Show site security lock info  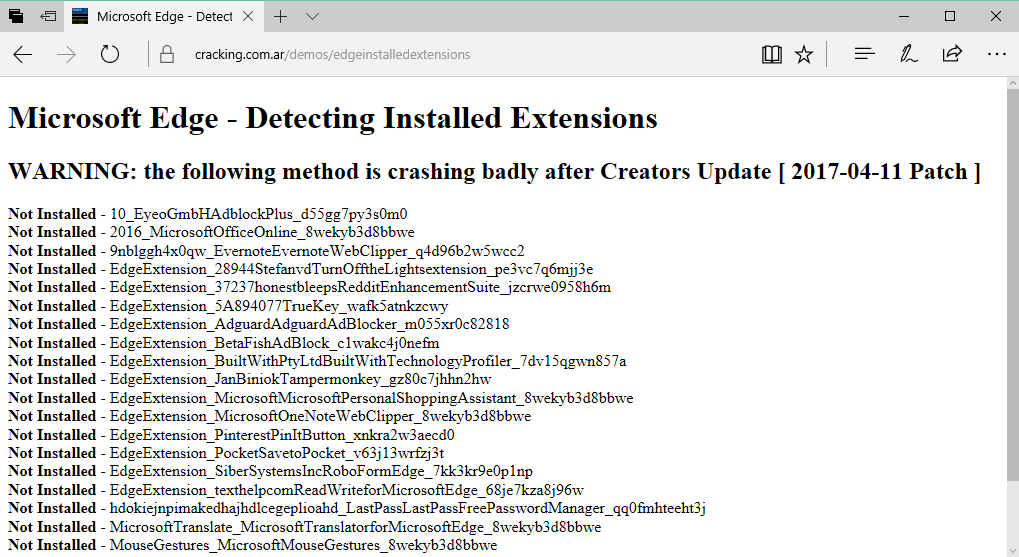click(x=167, y=55)
